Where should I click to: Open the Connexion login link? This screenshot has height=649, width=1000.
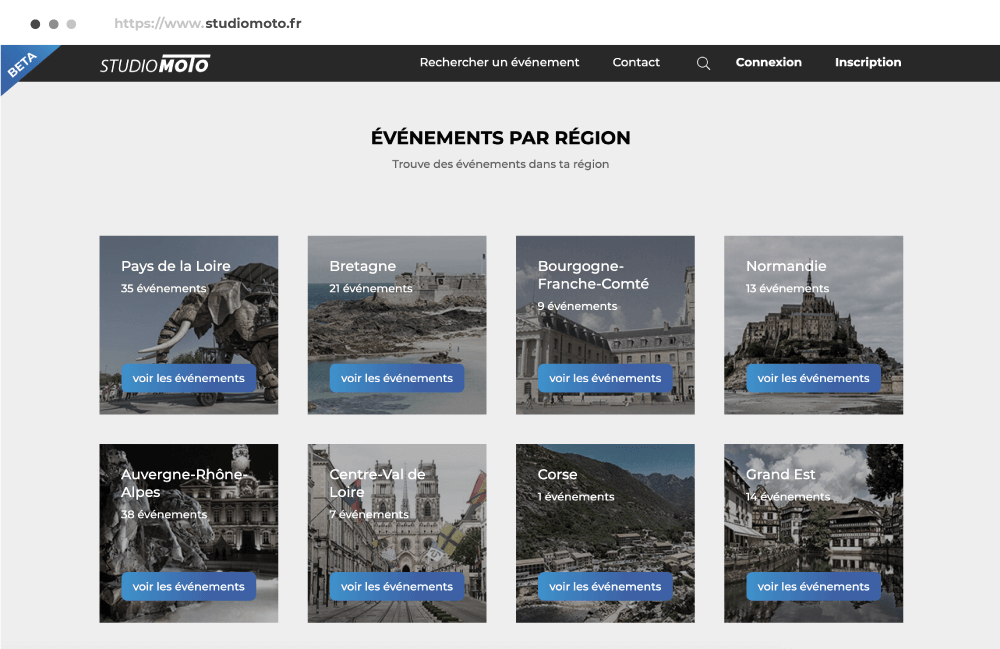pos(768,62)
